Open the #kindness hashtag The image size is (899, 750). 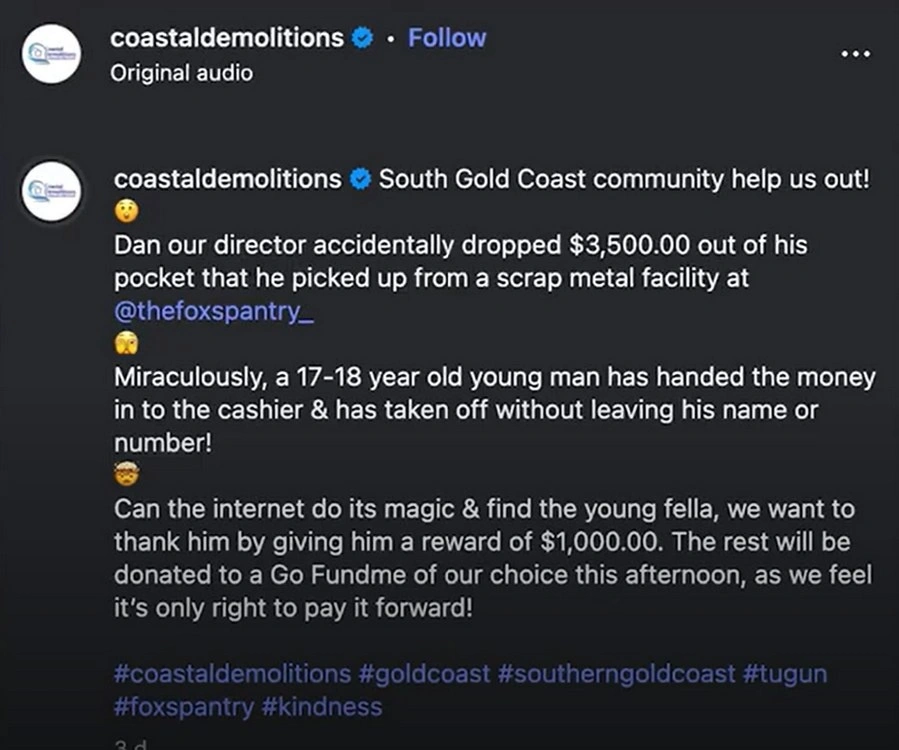click(322, 707)
